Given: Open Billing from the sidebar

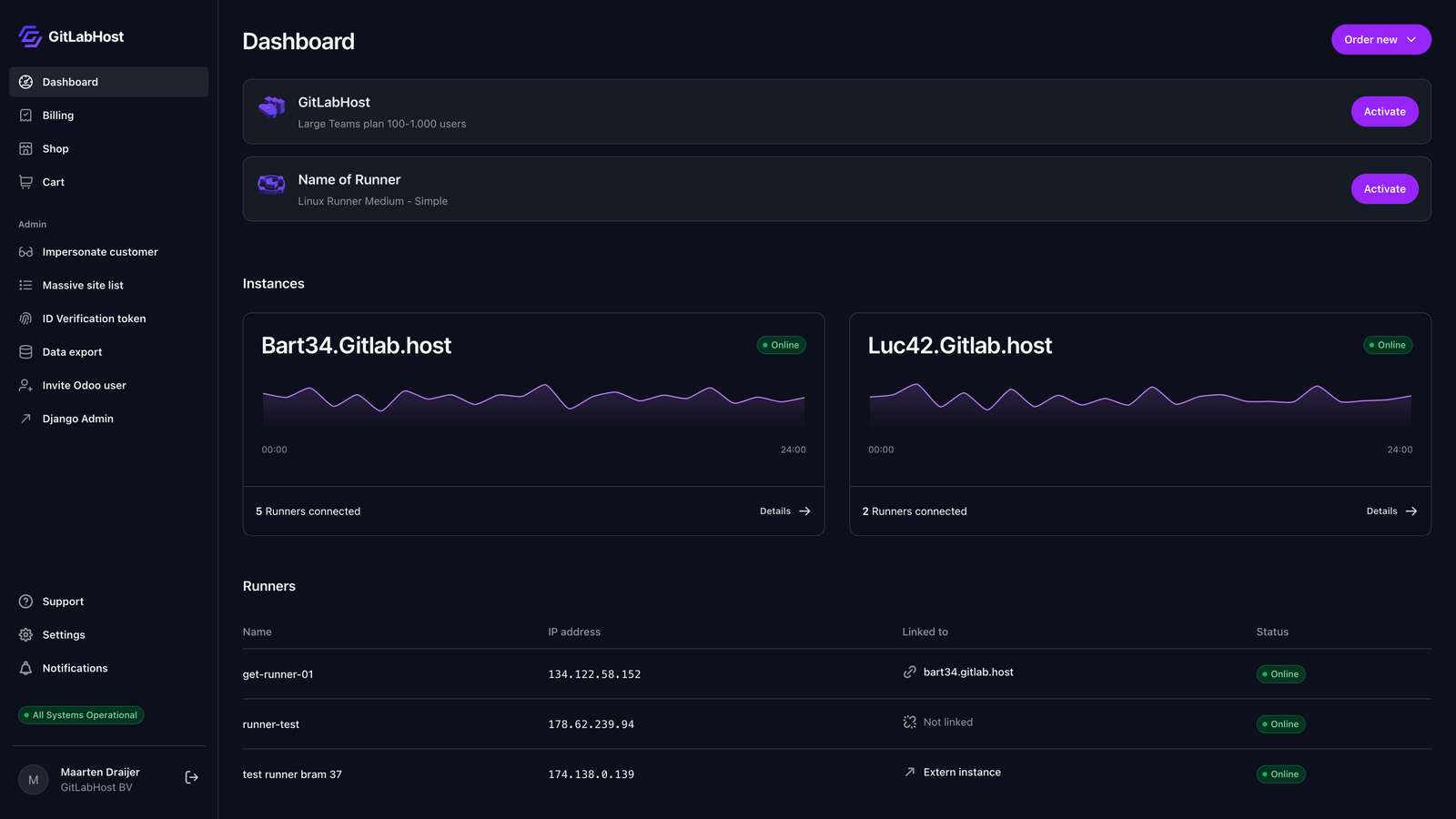Looking at the screenshot, I should (58, 116).
